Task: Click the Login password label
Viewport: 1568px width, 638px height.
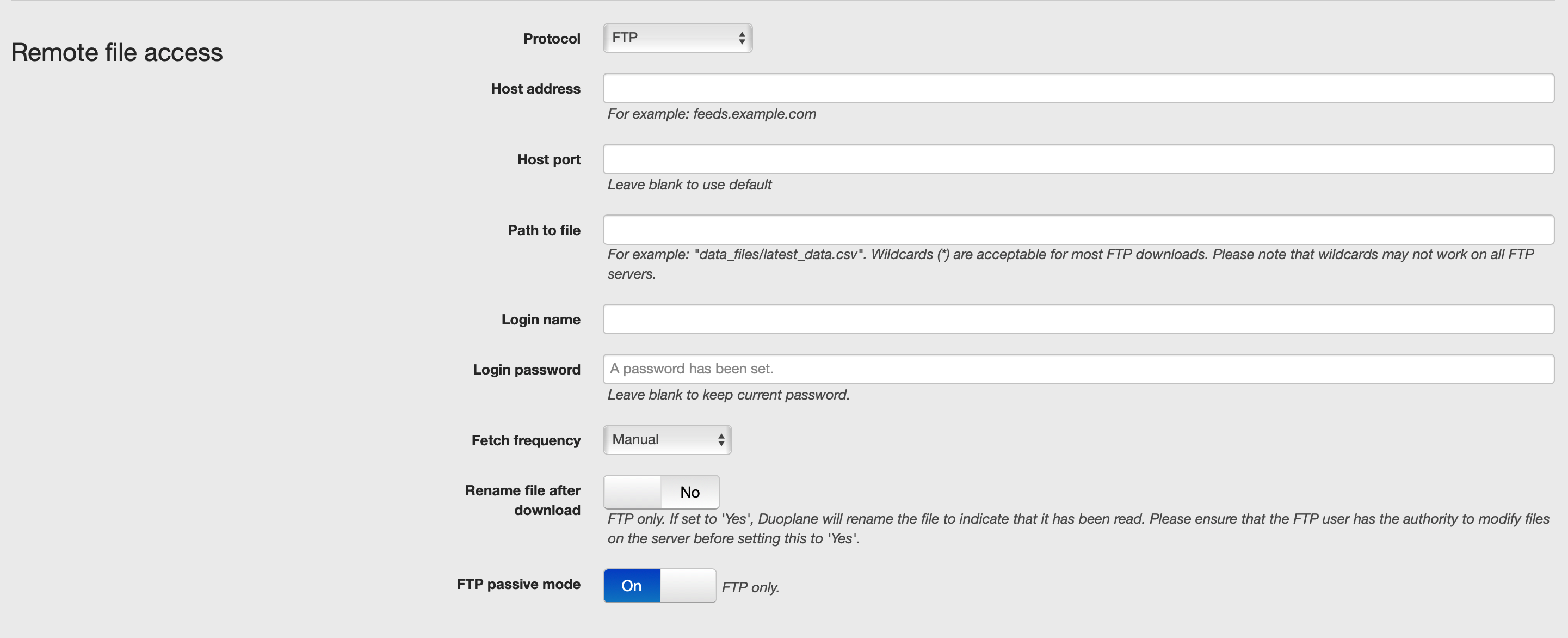Action: tap(527, 370)
